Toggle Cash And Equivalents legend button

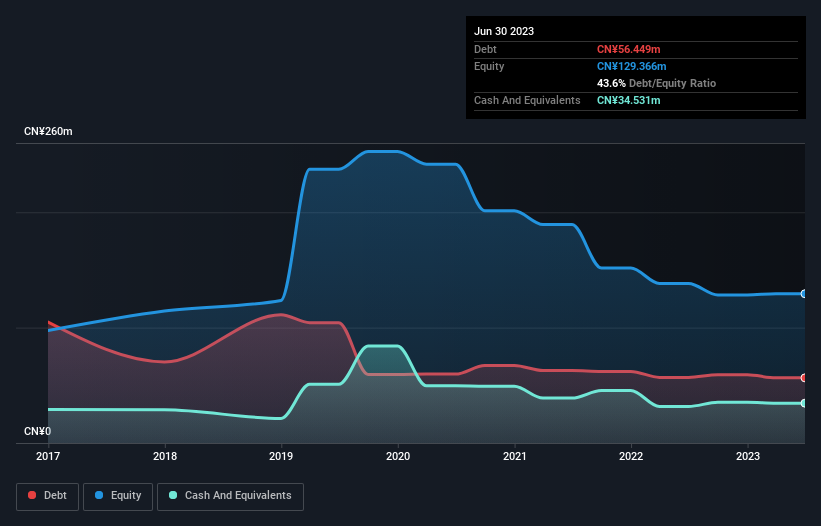230,496
